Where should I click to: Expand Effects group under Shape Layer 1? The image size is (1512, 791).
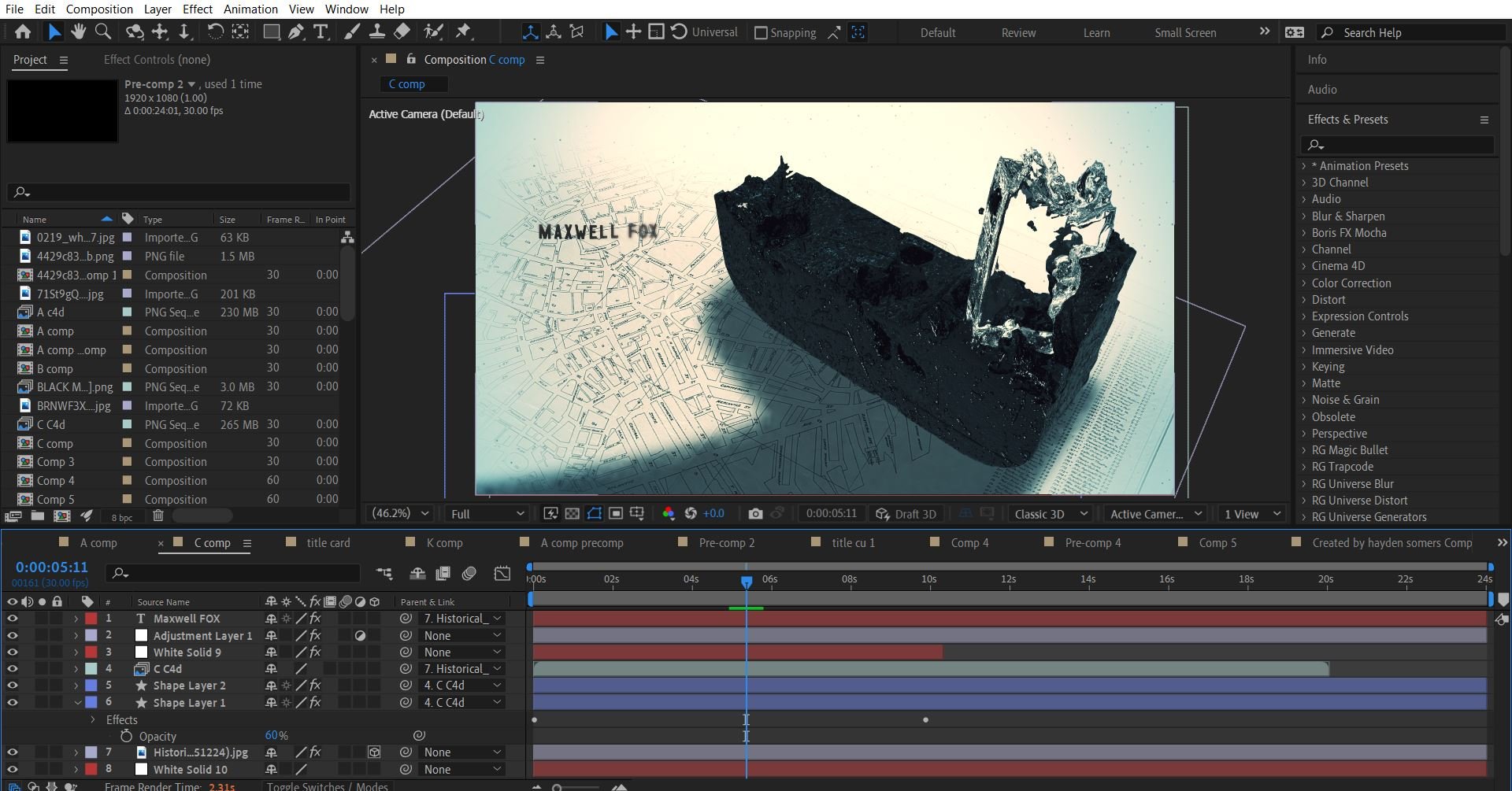(93, 719)
